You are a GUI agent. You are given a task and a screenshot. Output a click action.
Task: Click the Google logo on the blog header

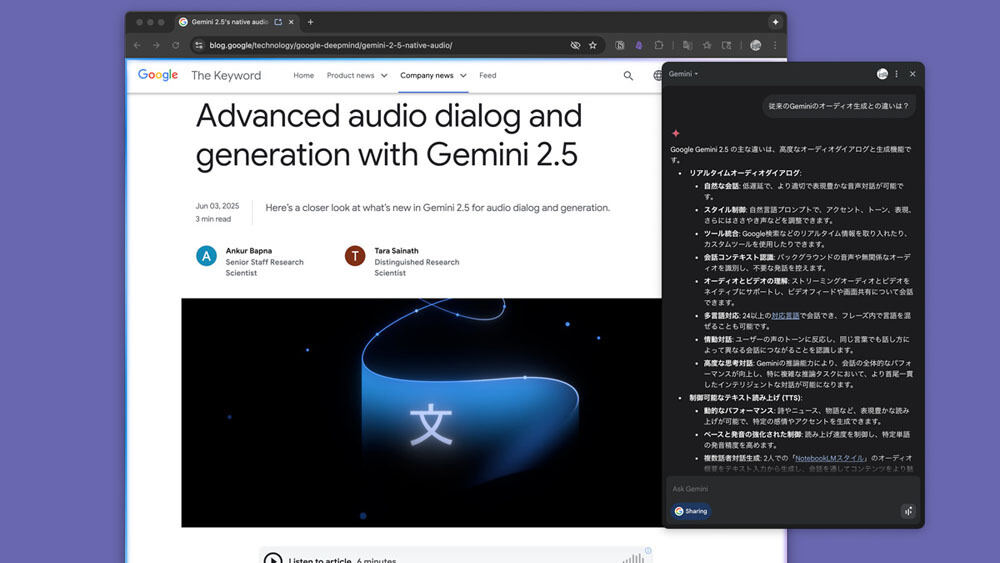point(158,75)
